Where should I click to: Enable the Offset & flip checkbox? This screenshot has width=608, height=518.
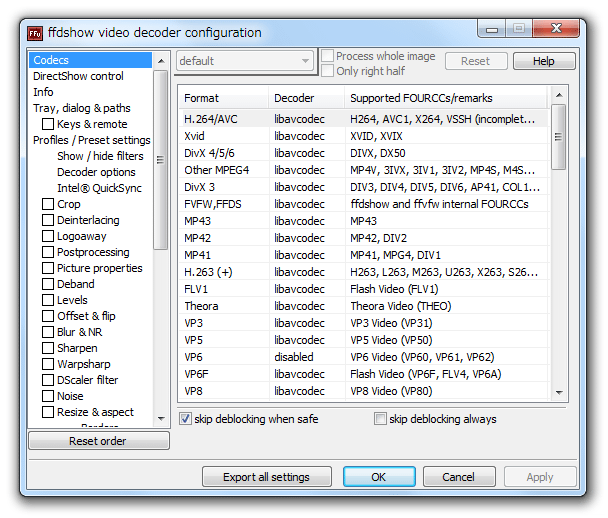[48, 316]
